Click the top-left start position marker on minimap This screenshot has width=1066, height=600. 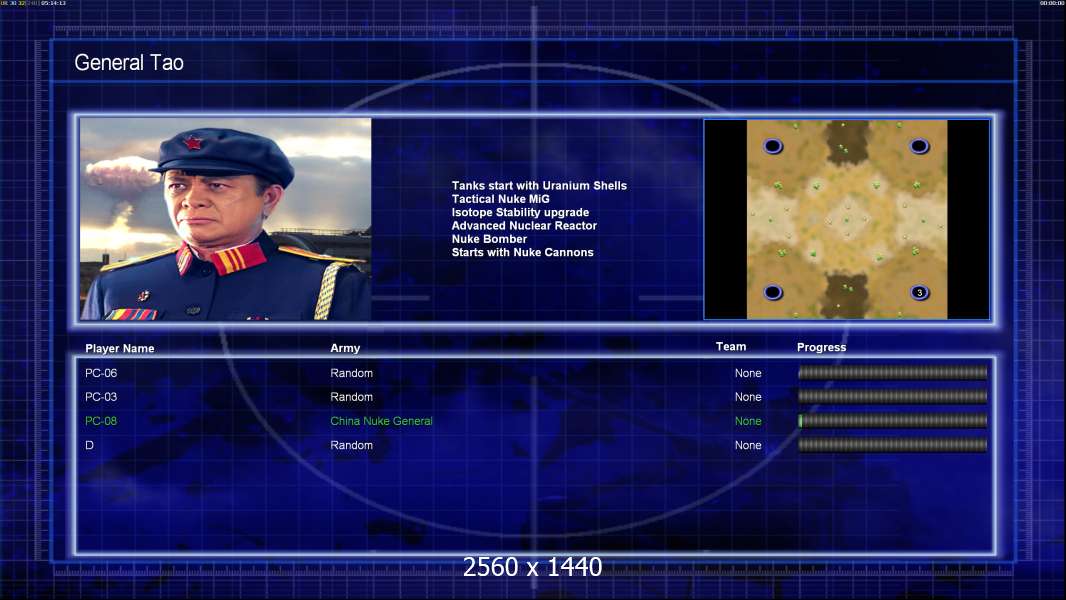(x=773, y=146)
